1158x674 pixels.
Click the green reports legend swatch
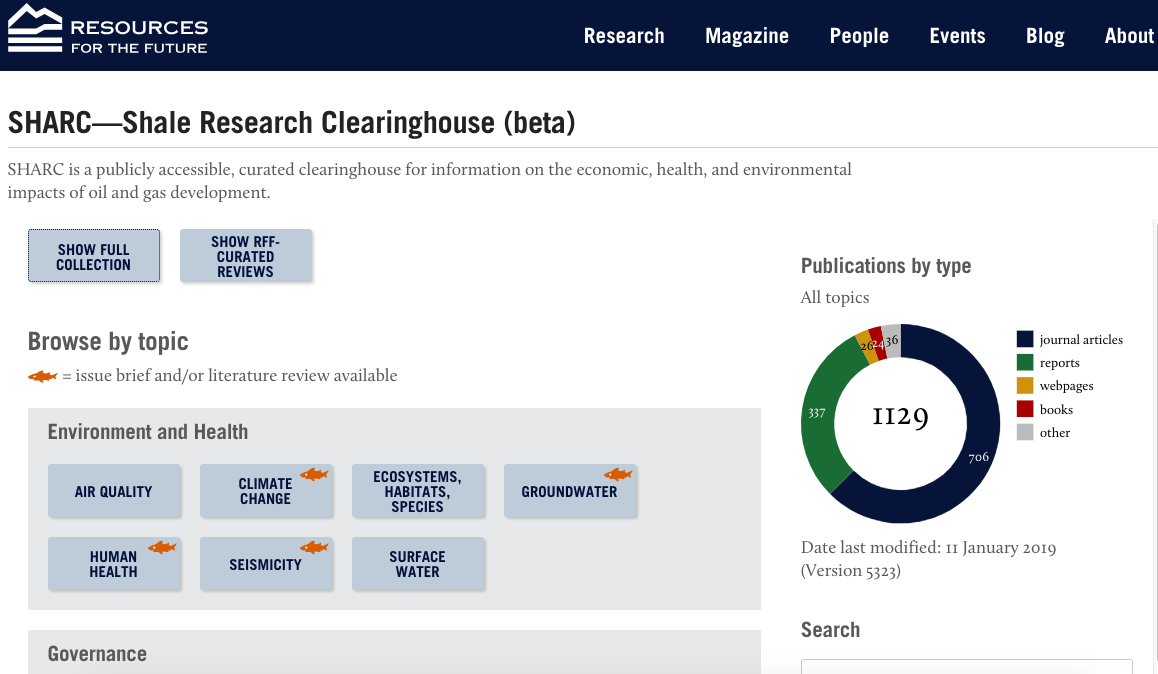click(1025, 362)
